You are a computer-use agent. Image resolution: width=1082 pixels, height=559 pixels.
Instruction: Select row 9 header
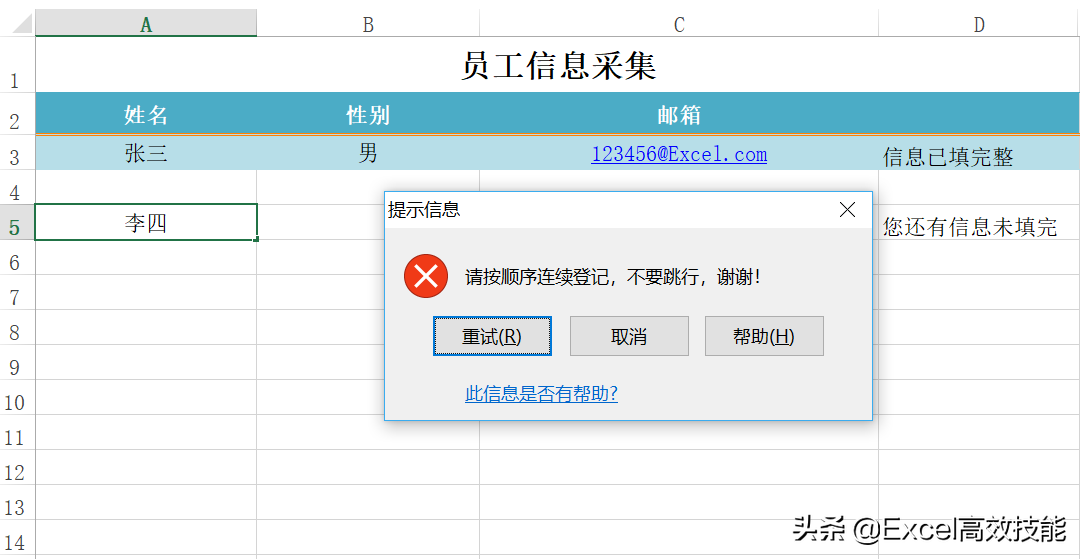click(17, 362)
